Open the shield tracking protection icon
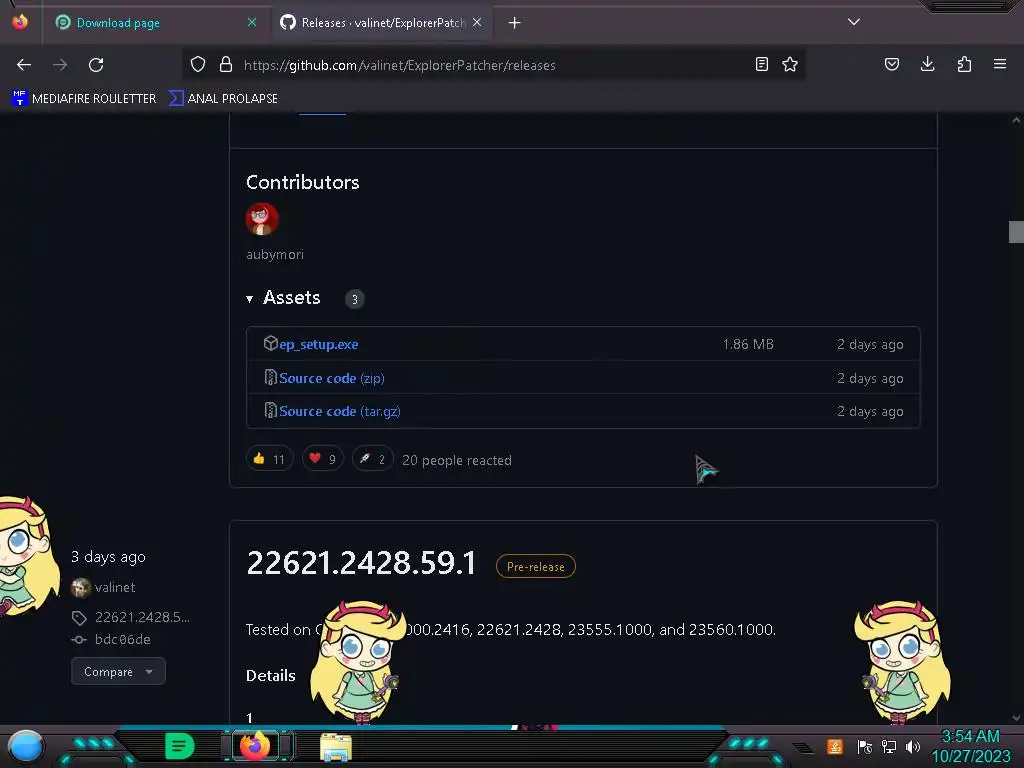Image resolution: width=1024 pixels, height=768 pixels. click(198, 65)
